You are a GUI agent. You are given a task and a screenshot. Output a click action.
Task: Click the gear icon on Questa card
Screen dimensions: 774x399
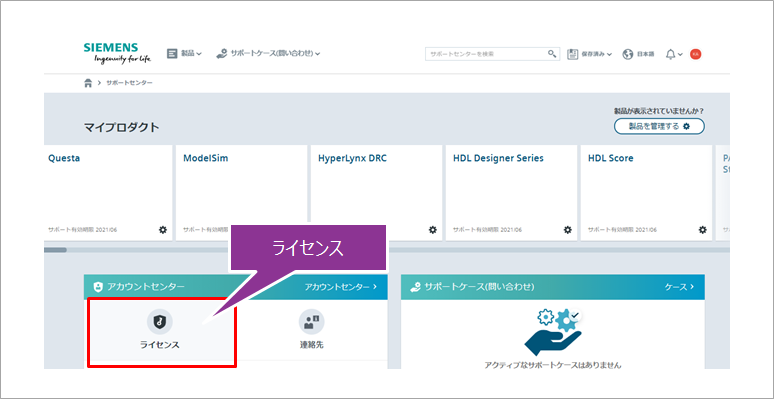coord(163,230)
